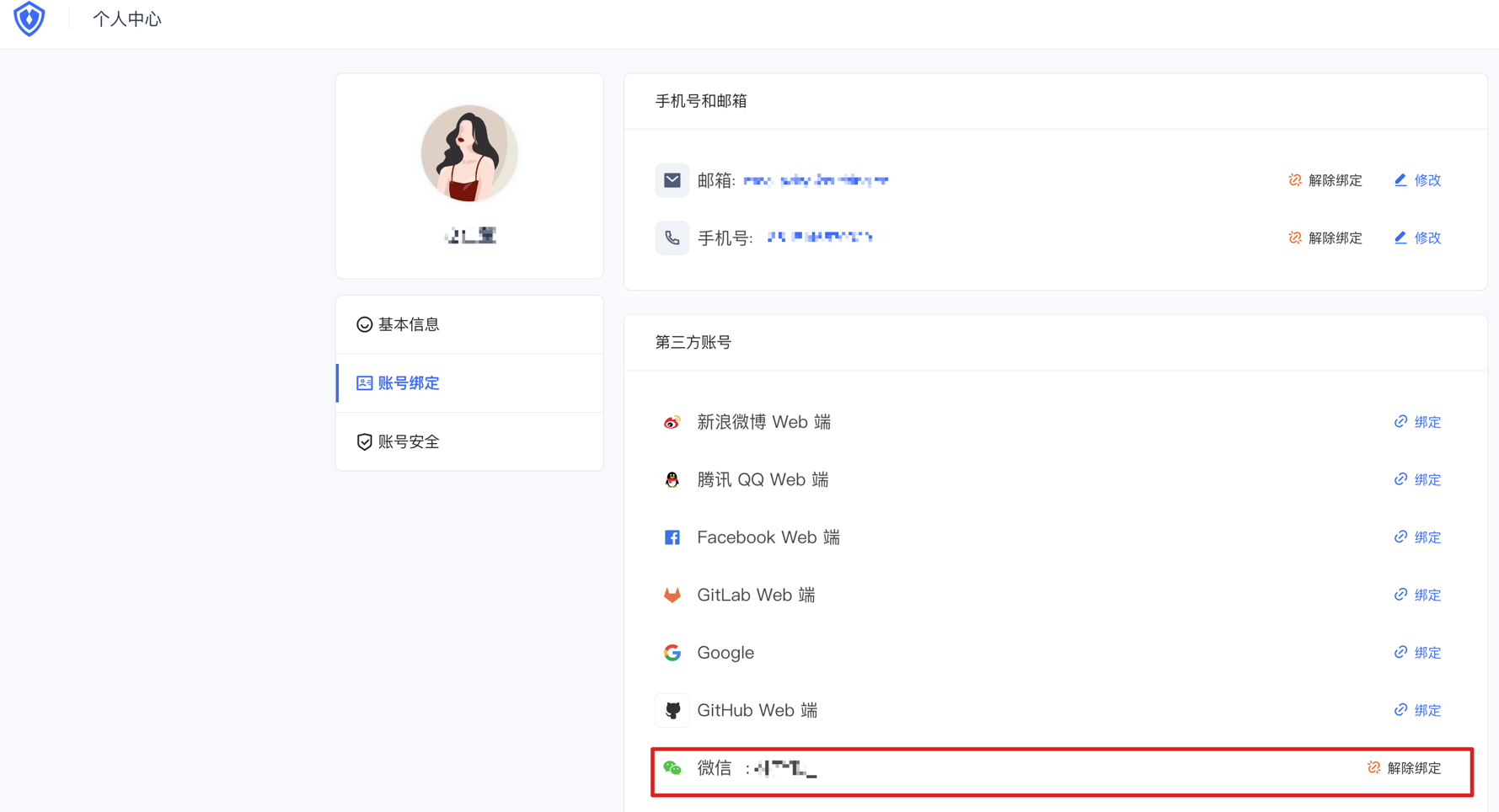Screen dimensions: 1499x812
Task: Go to 账号安全 section
Action: point(408,442)
